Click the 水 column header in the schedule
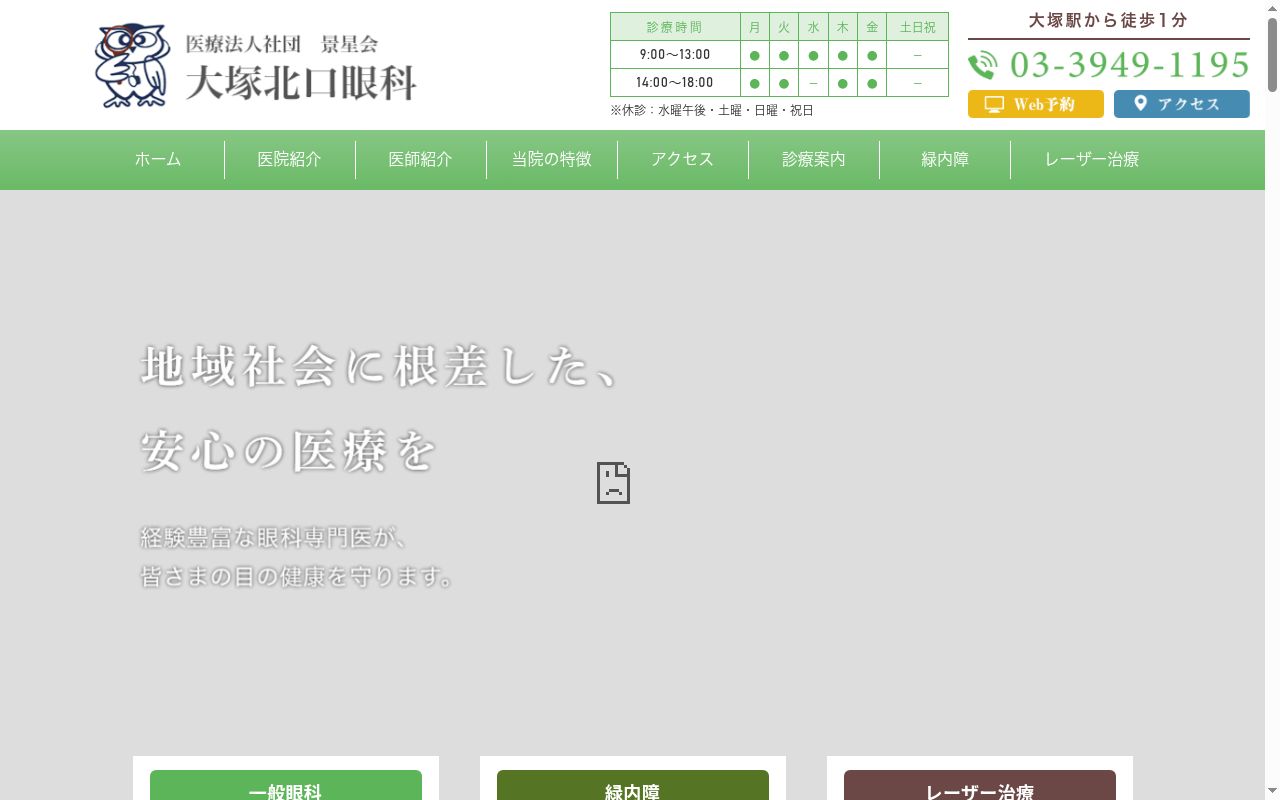The width and height of the screenshot is (1280, 800). click(813, 27)
